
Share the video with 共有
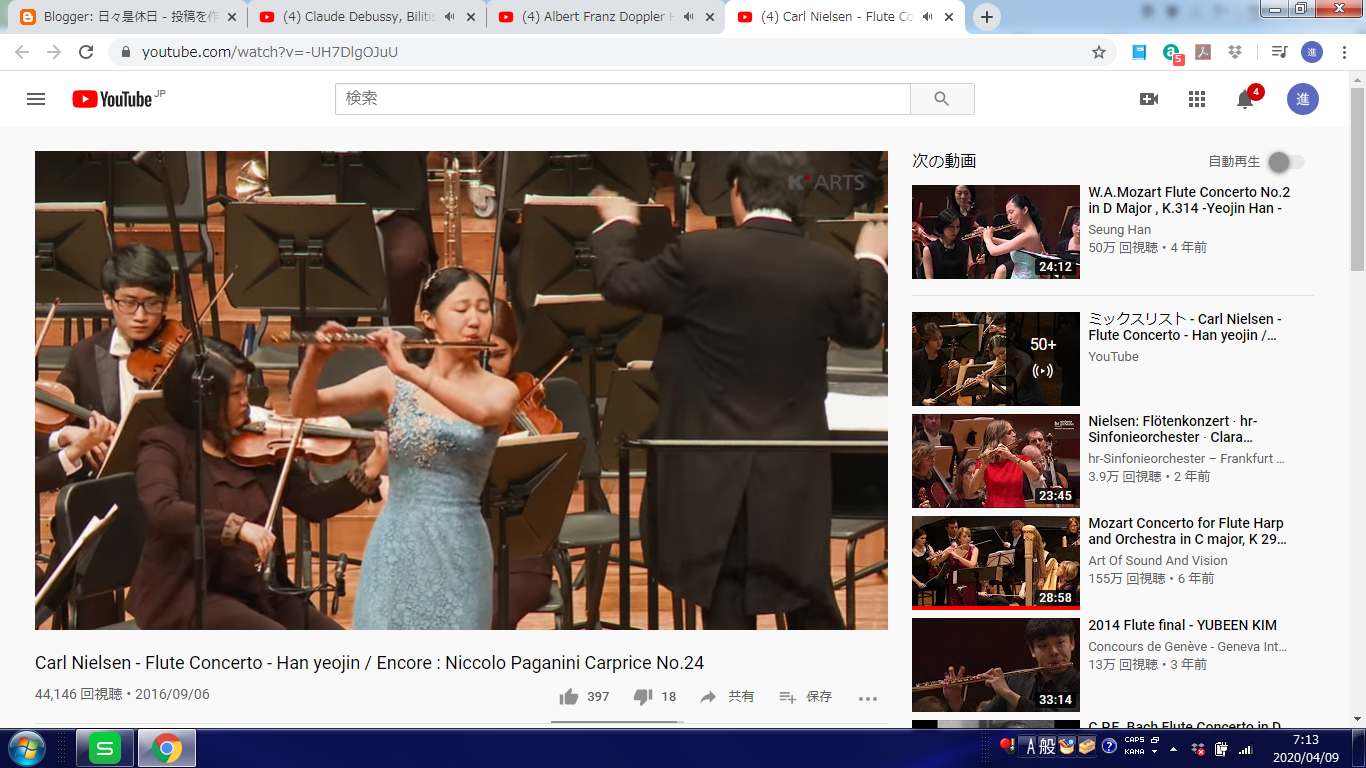coord(727,697)
